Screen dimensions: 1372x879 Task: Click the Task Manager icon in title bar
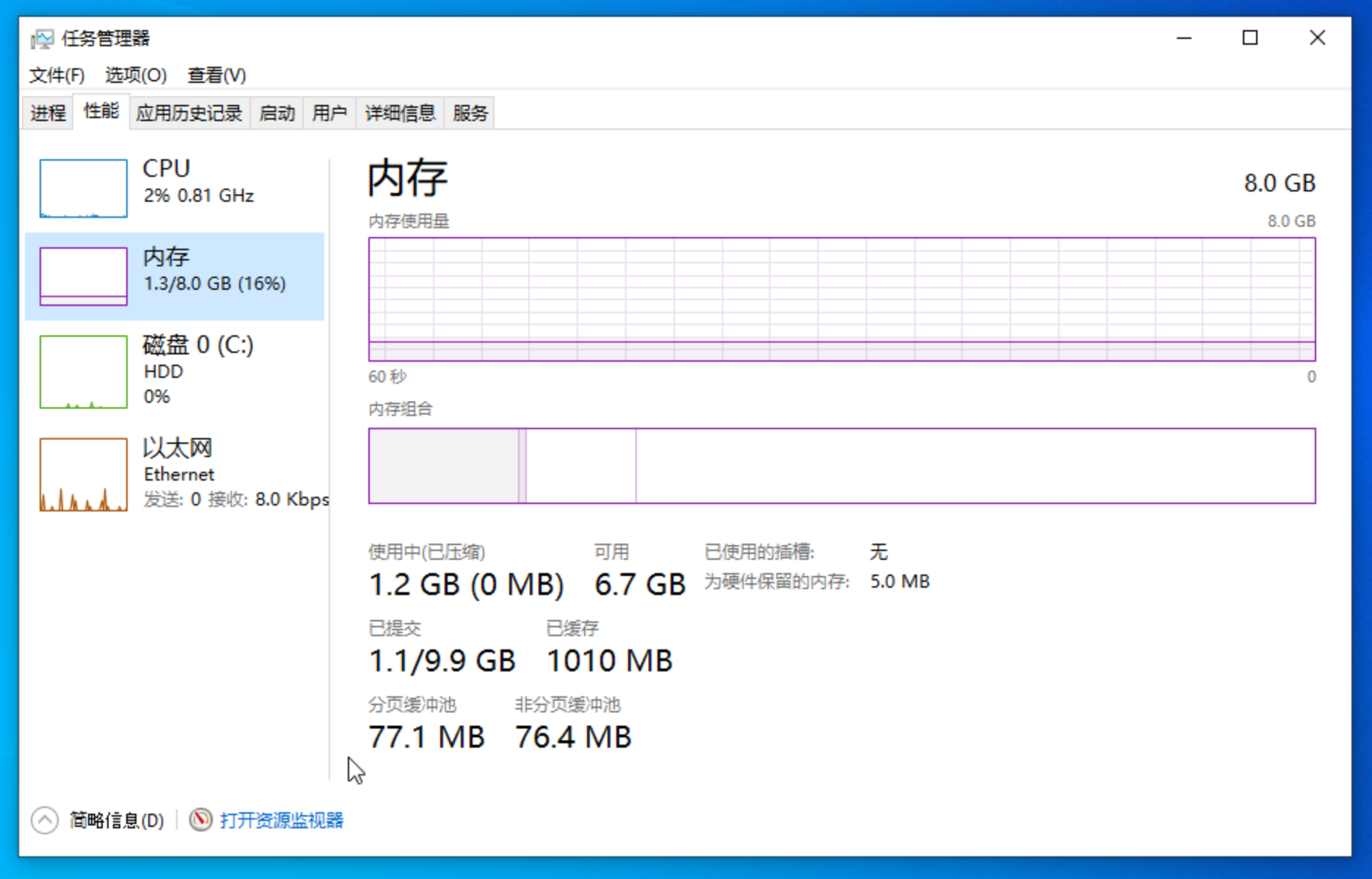[x=43, y=38]
